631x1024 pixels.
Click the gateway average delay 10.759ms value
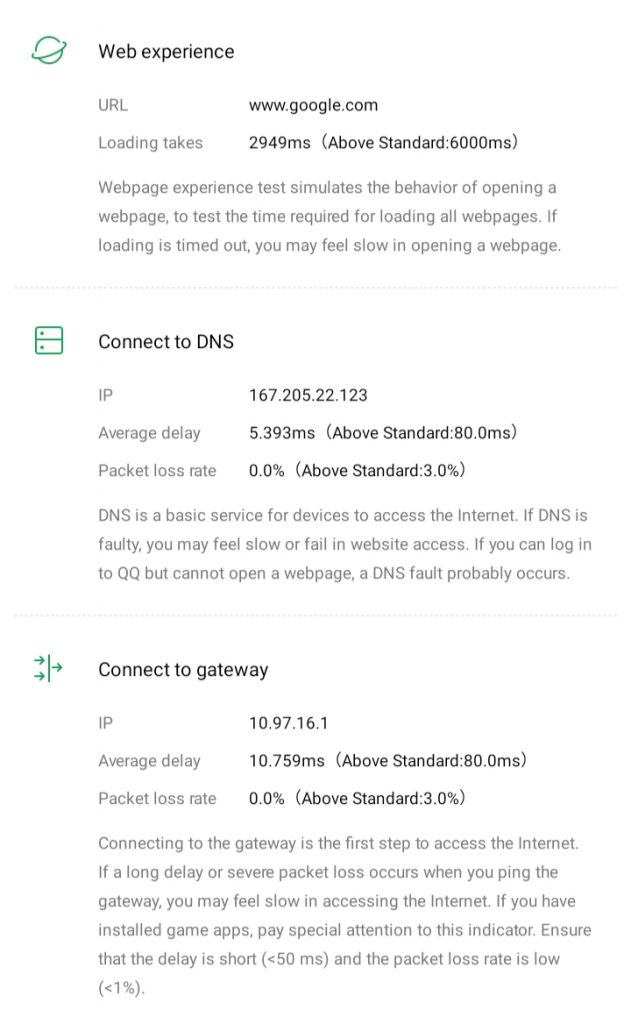[287, 761]
